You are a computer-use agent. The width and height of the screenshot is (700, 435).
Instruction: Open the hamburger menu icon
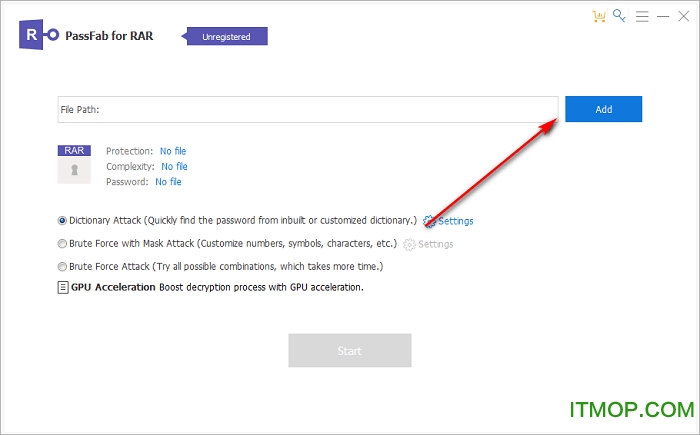[642, 17]
